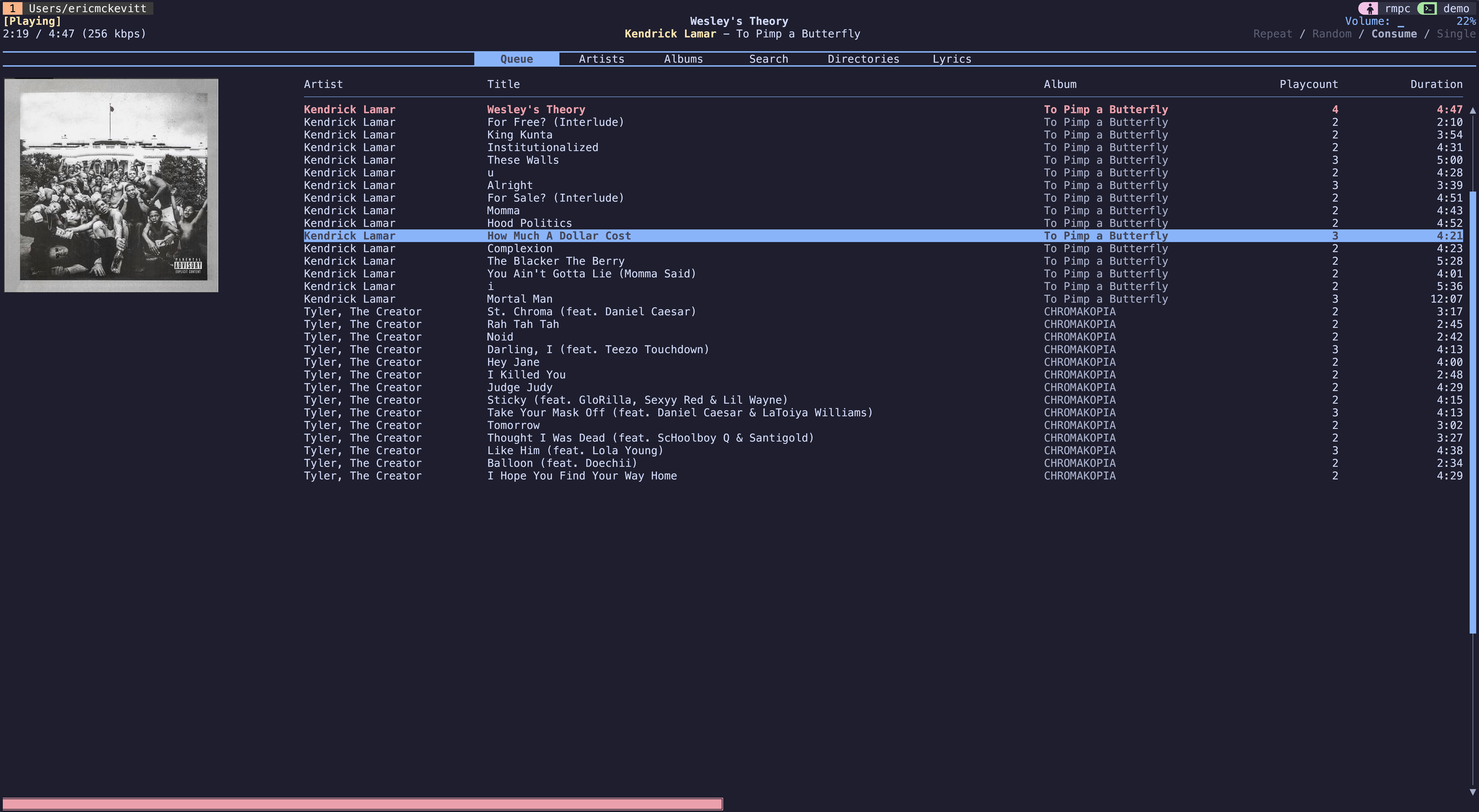Click highlighted "How Much A Dollar Cost" row
1479x812 pixels.
tap(883, 236)
